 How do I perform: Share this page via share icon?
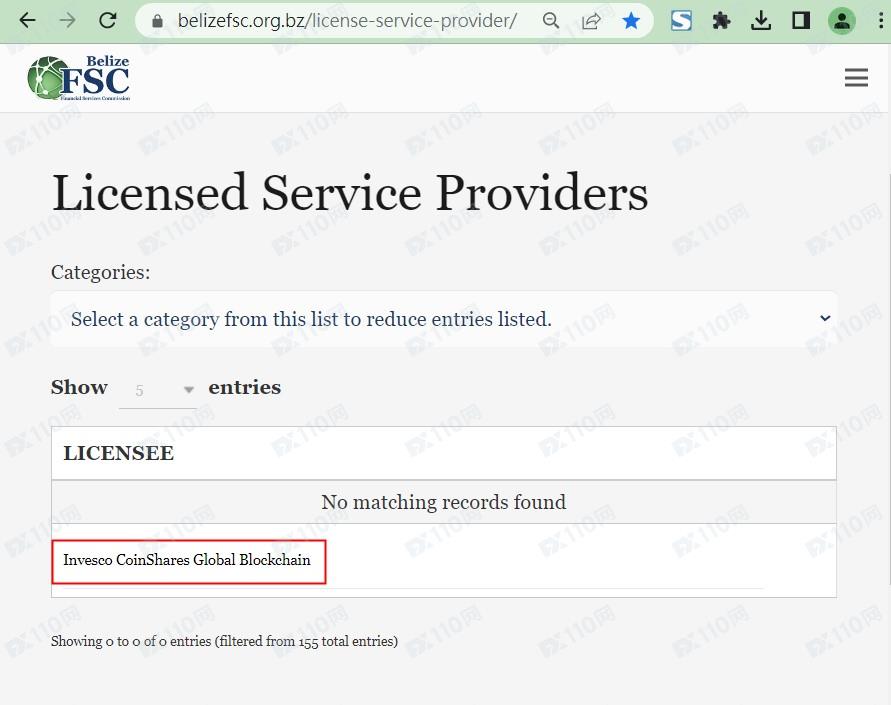pos(591,21)
